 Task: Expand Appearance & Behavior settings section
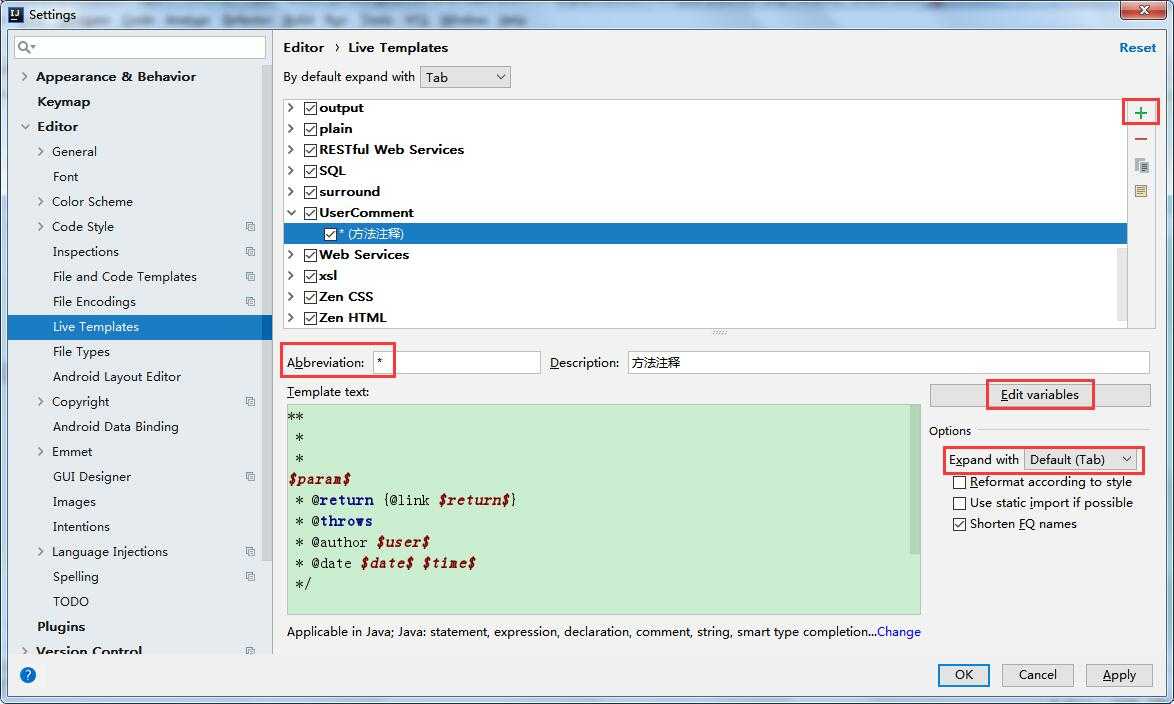point(25,76)
